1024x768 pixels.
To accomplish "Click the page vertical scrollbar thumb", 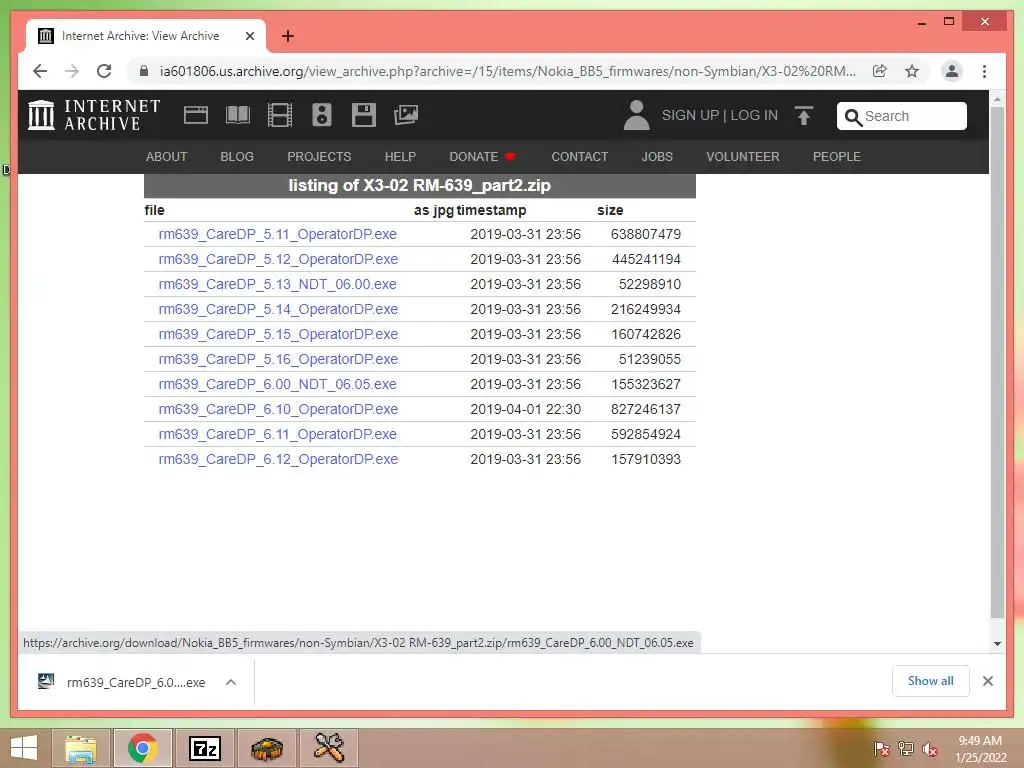I will click(997, 362).
